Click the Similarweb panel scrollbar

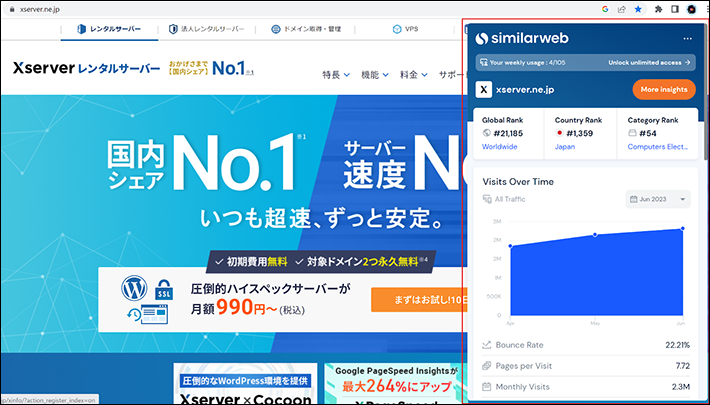click(707, 91)
